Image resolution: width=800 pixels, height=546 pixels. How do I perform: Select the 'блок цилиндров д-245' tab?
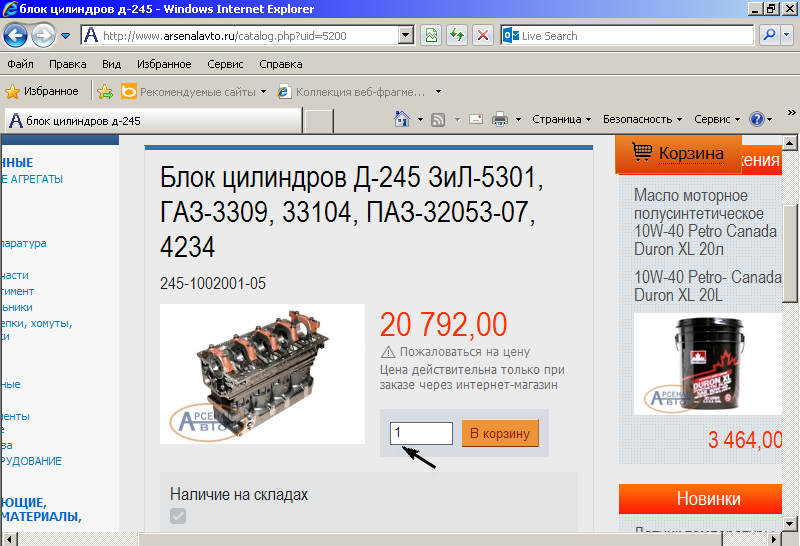pyautogui.click(x=153, y=121)
